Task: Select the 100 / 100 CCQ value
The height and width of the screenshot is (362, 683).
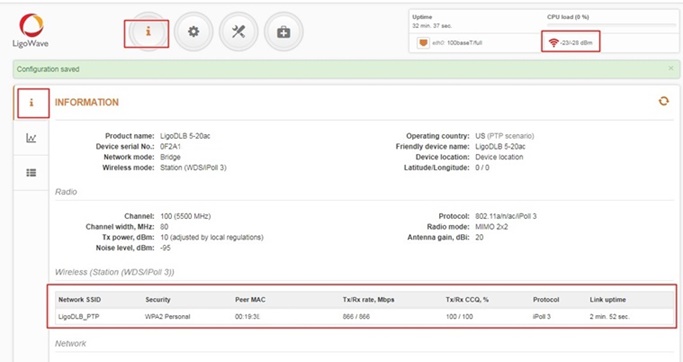Action: [x=459, y=317]
